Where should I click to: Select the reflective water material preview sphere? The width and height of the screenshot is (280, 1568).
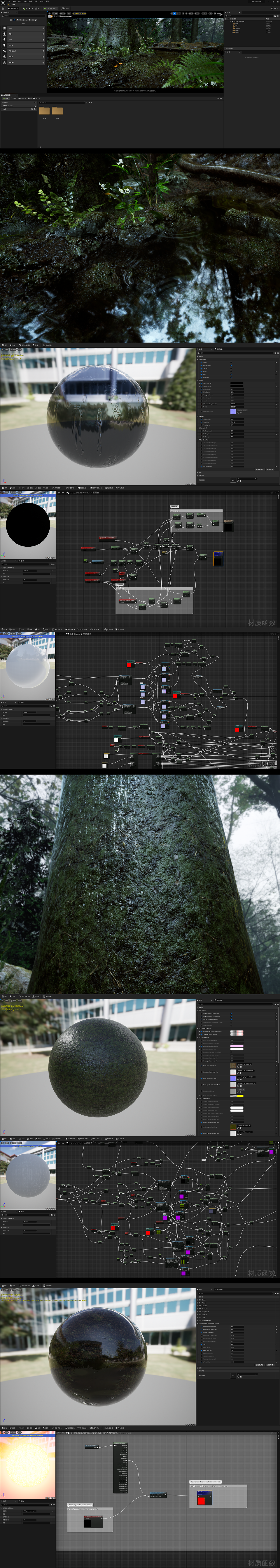(98, 417)
